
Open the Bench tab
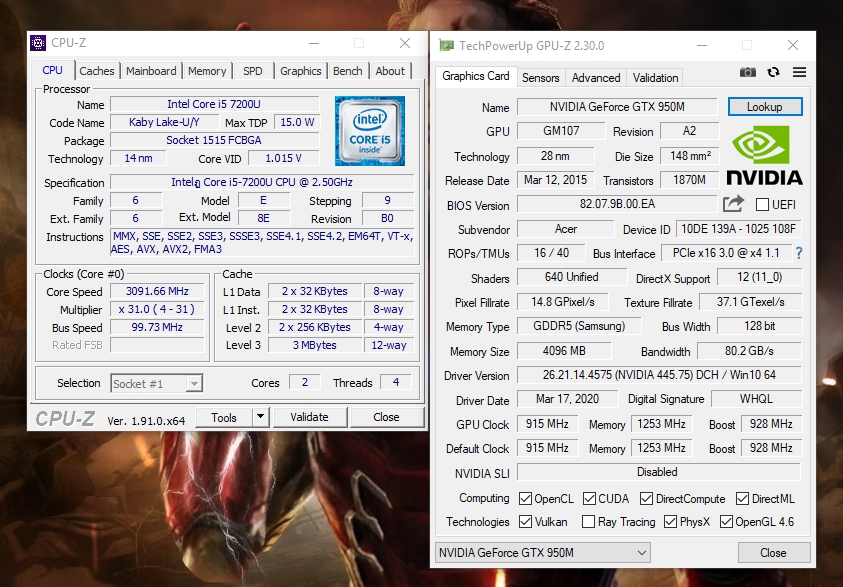348,71
